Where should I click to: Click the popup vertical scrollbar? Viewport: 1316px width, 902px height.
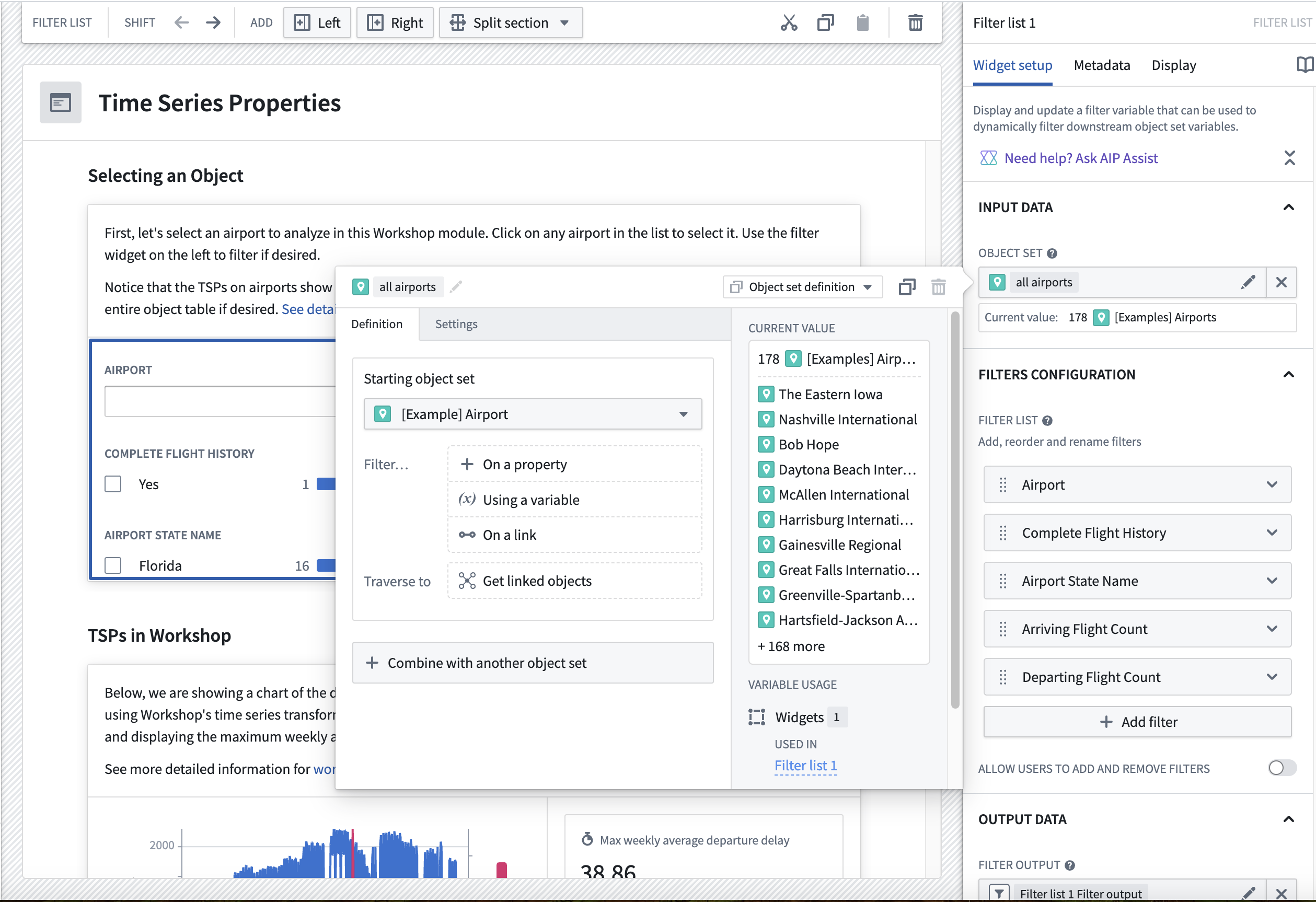pos(955,510)
